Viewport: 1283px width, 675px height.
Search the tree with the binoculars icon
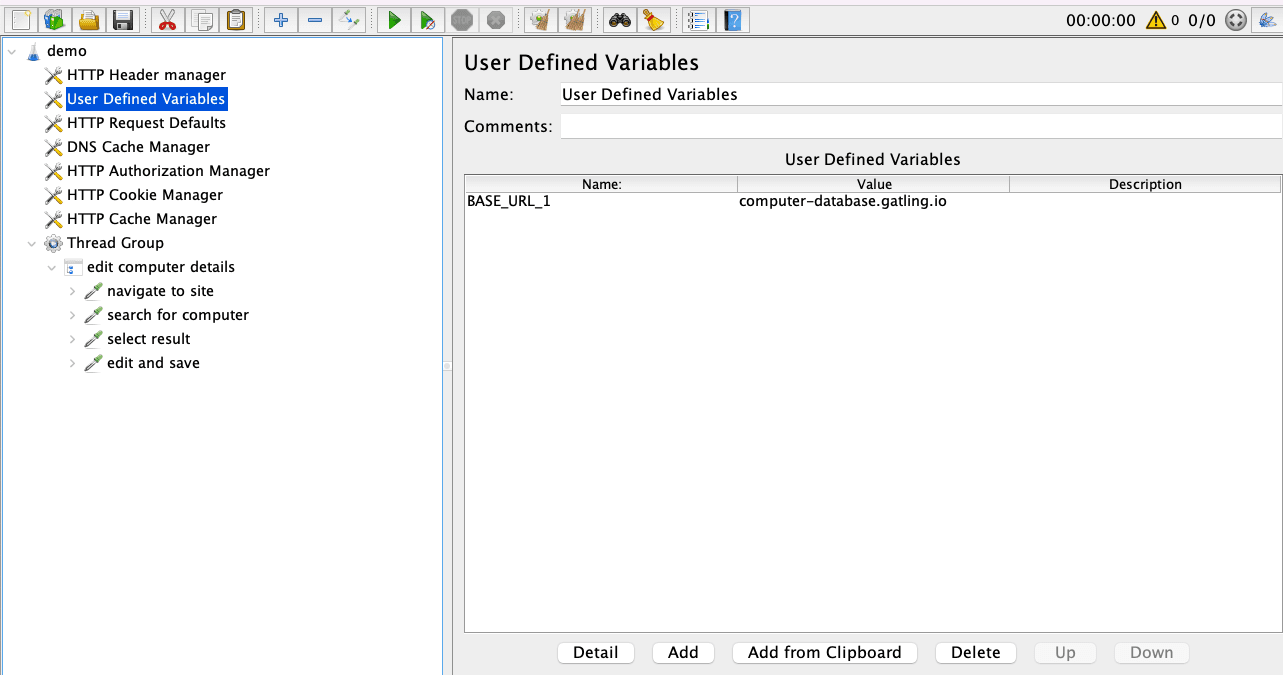click(x=620, y=19)
